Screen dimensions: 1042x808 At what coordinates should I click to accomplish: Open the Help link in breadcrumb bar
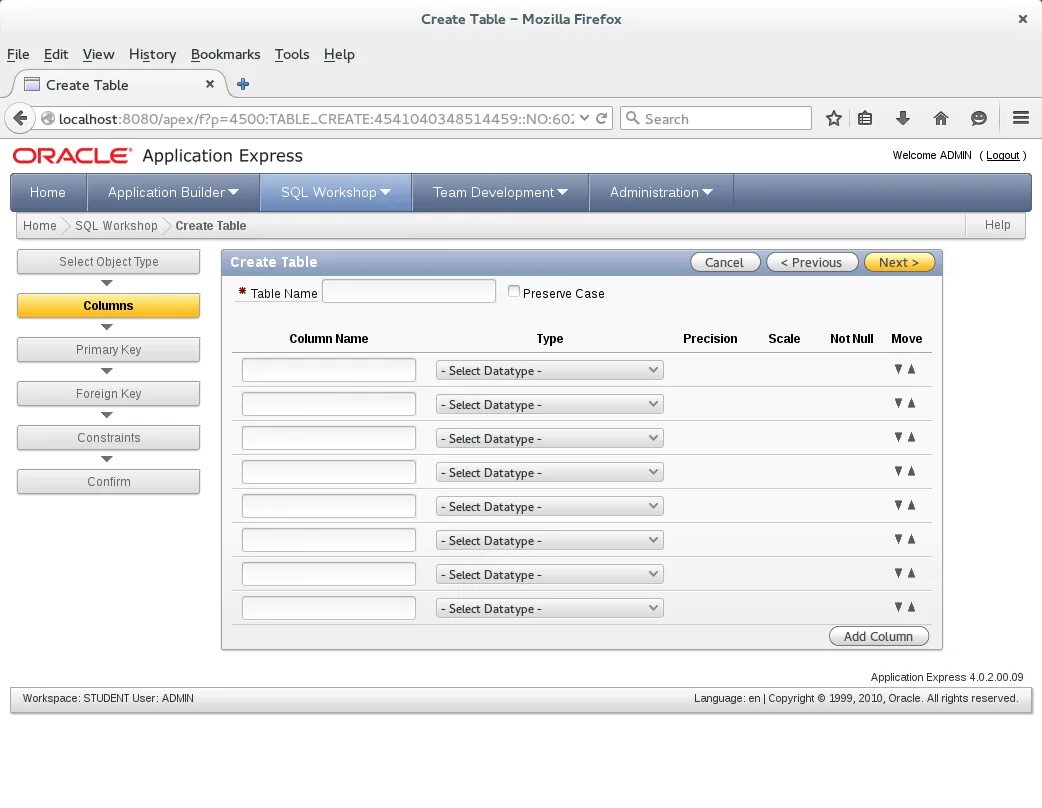997,225
